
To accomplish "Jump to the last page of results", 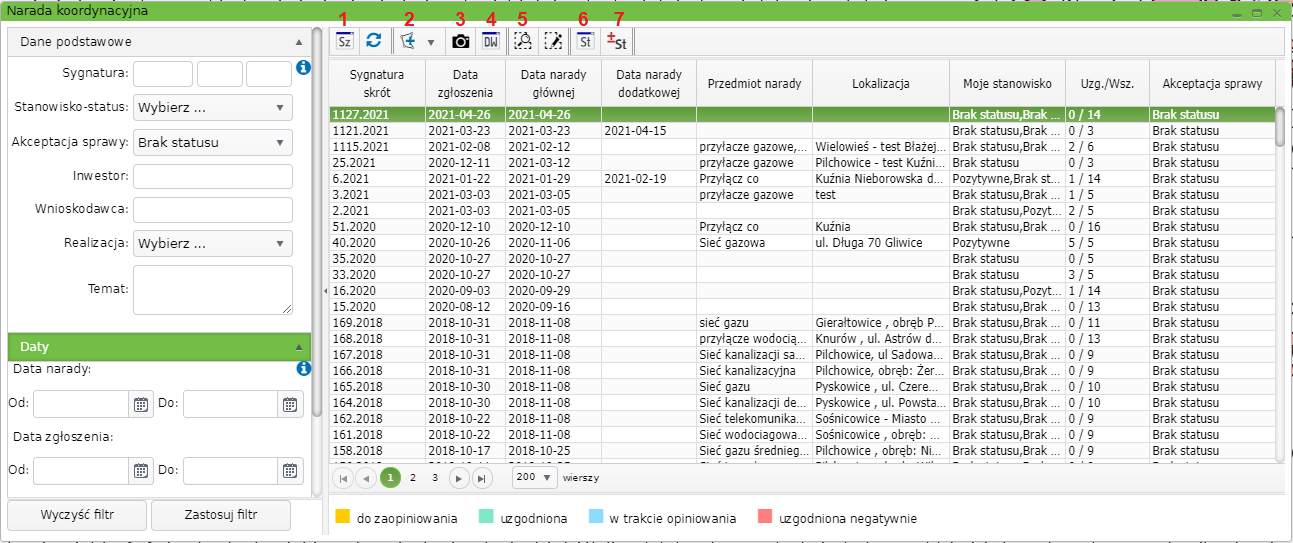I will point(483,478).
